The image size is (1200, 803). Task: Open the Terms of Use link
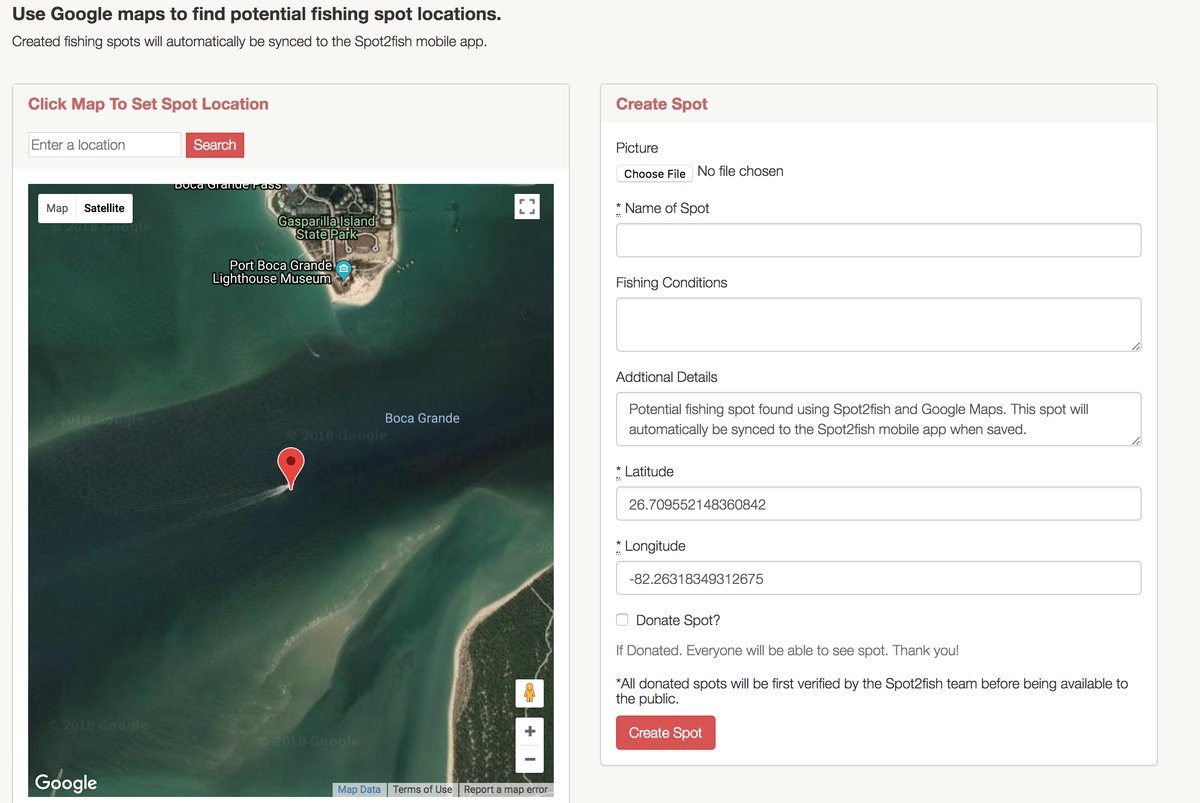422,790
